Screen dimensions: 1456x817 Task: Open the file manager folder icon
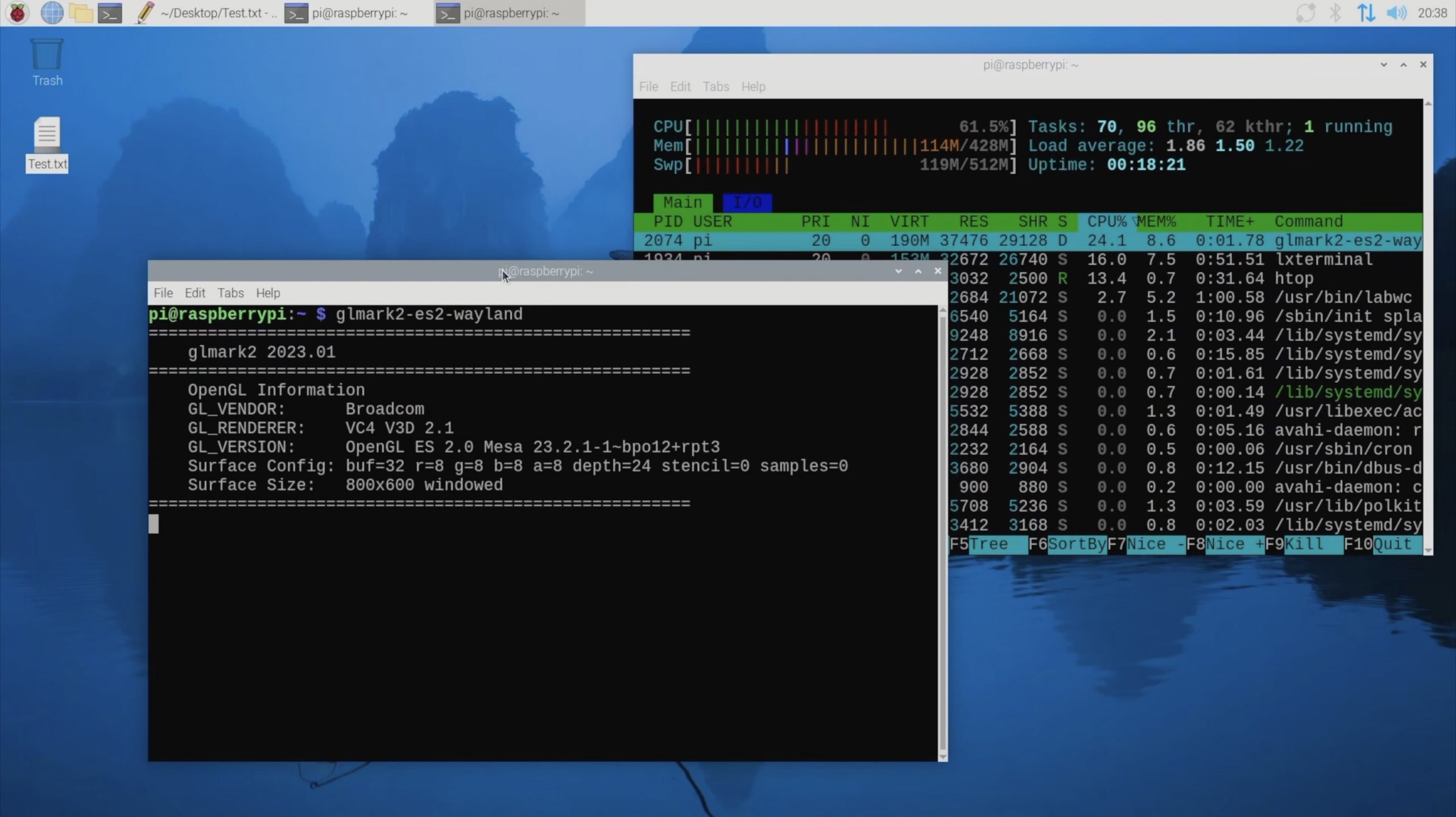click(x=81, y=13)
